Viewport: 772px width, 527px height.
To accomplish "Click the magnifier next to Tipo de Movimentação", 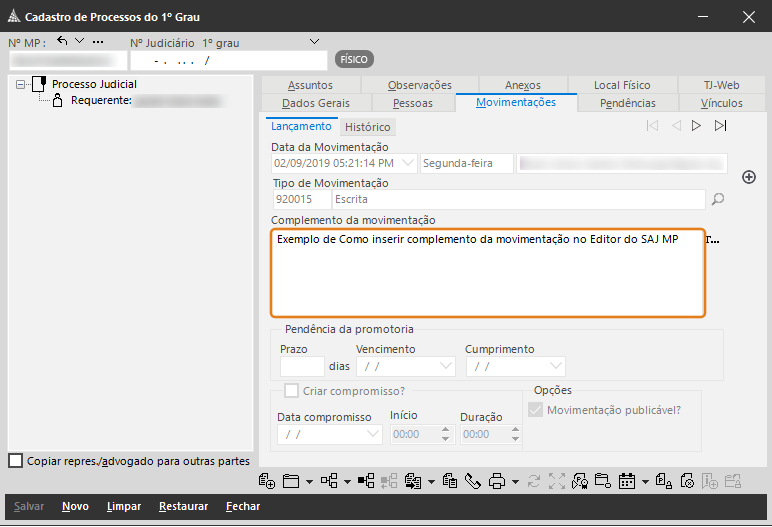I will tap(717, 200).
